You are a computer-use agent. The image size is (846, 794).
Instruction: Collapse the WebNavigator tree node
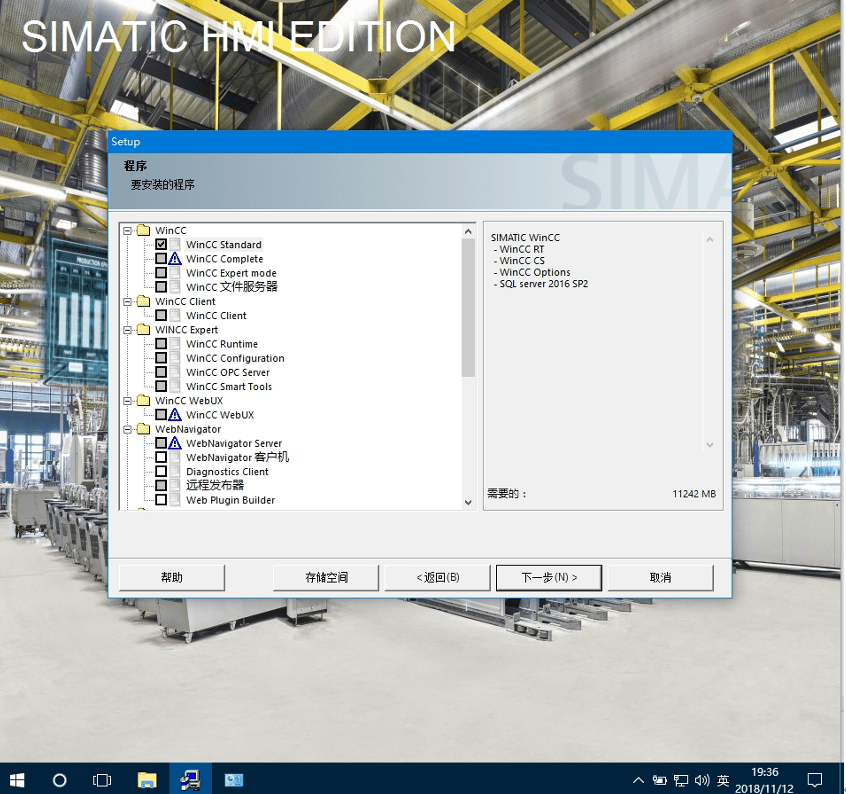point(128,429)
